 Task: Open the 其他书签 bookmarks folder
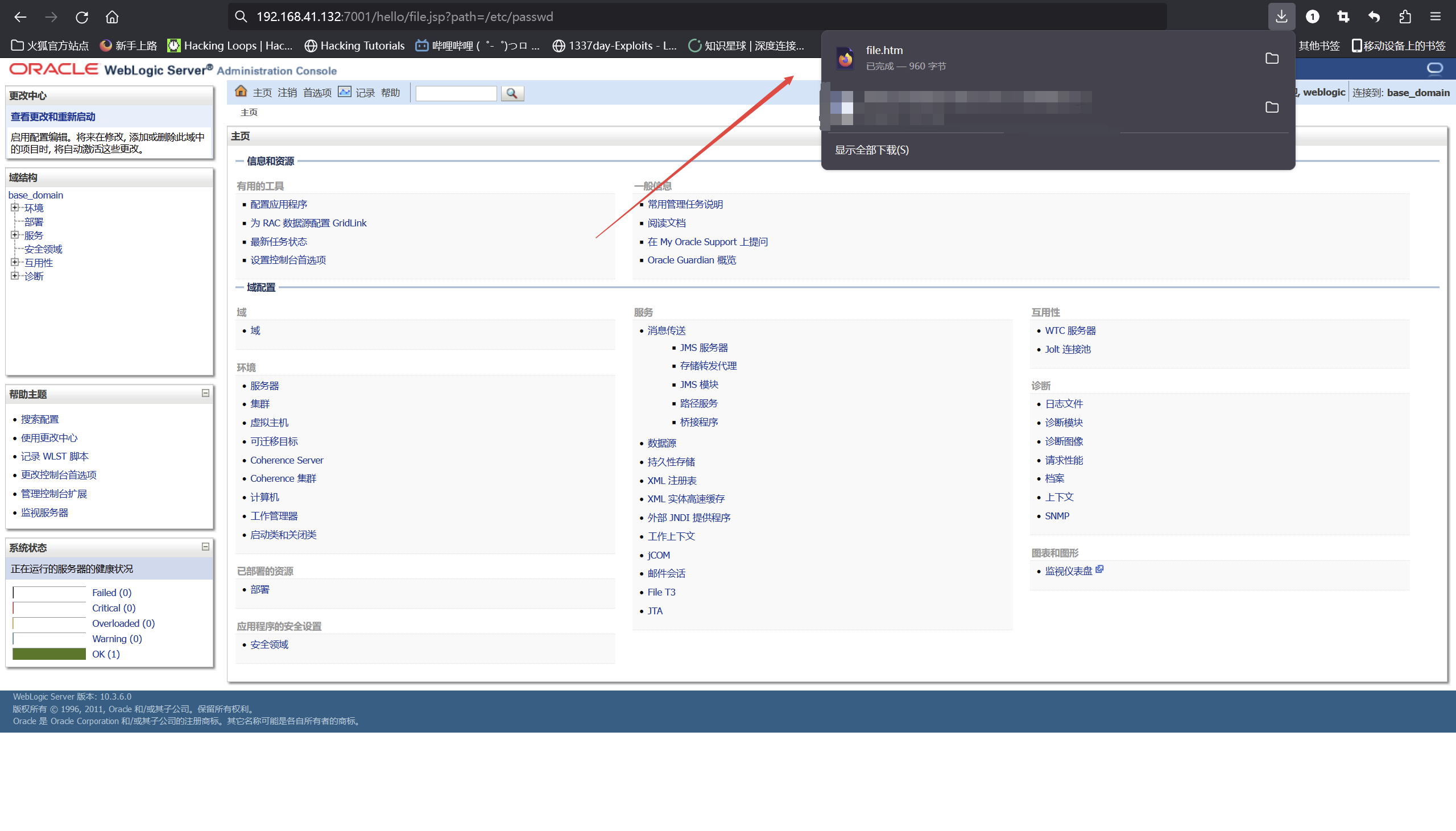pyautogui.click(x=1318, y=46)
